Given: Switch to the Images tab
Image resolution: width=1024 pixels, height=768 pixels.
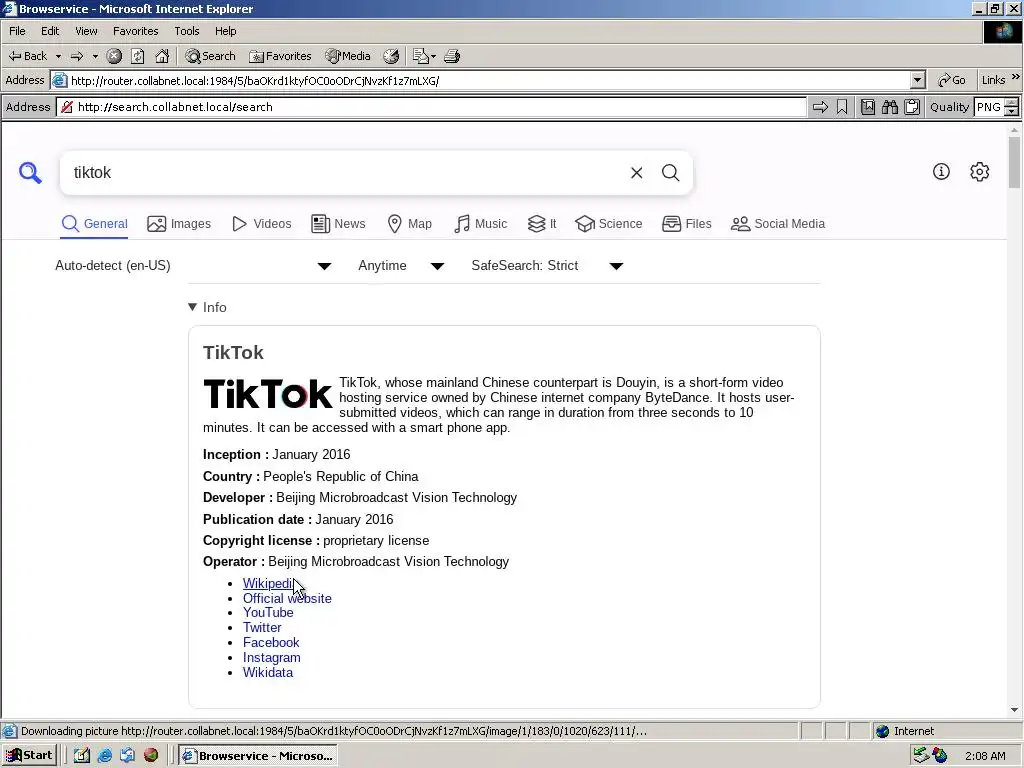Looking at the screenshot, I should point(179,224).
